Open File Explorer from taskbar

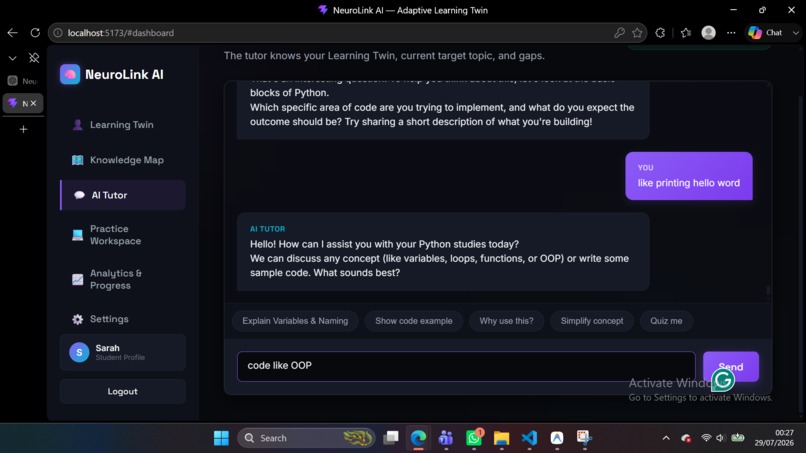pos(501,438)
